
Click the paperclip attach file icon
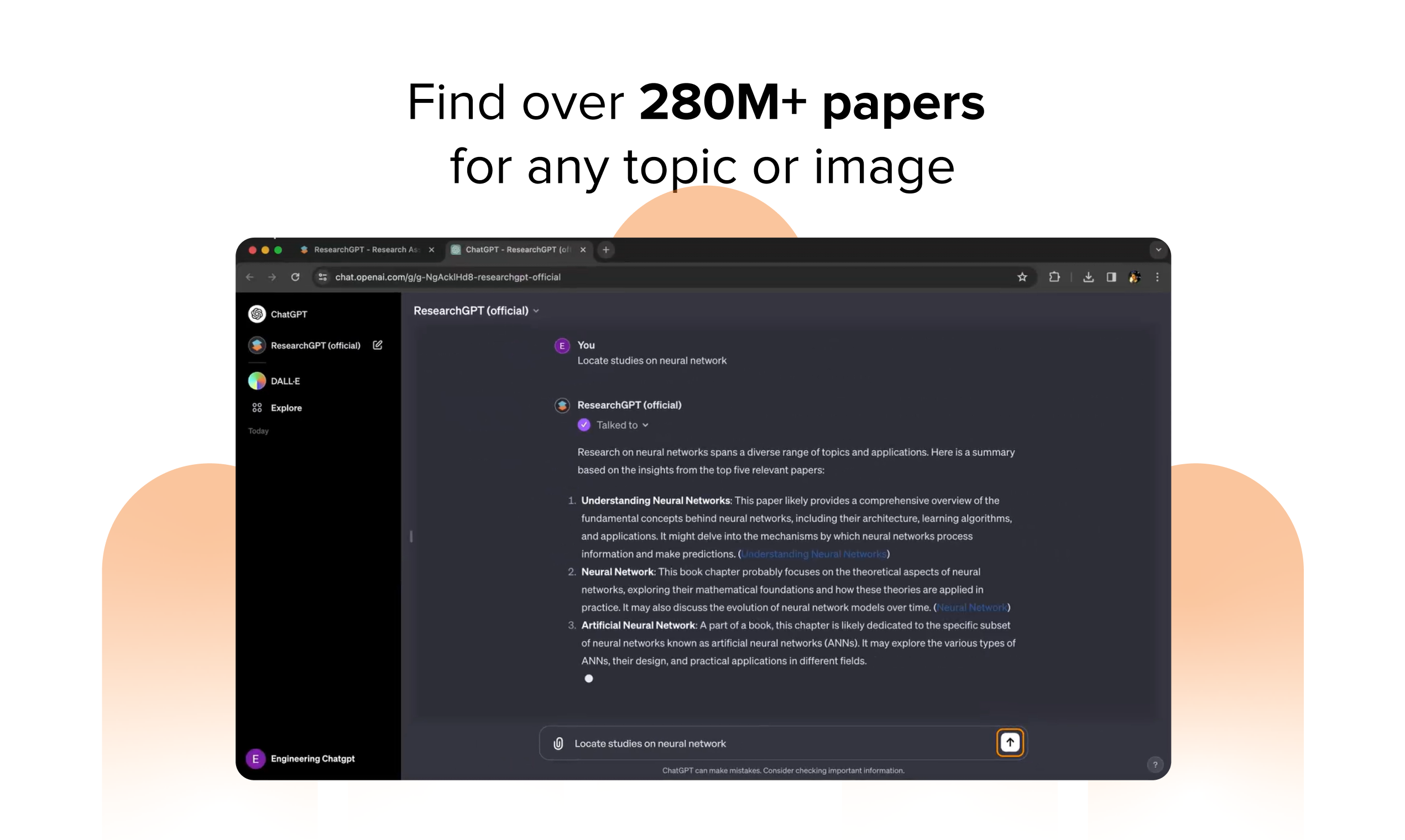pyautogui.click(x=558, y=743)
